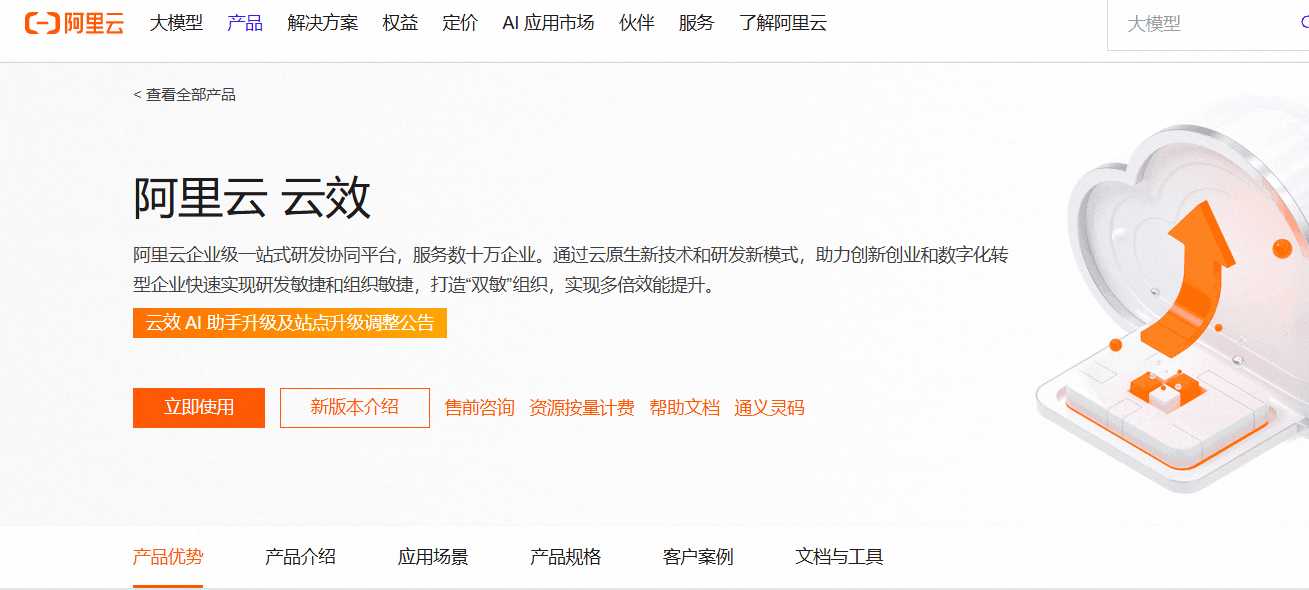The image size is (1309, 590).
Task: Open the 帮助文档 link
Action: pos(685,408)
